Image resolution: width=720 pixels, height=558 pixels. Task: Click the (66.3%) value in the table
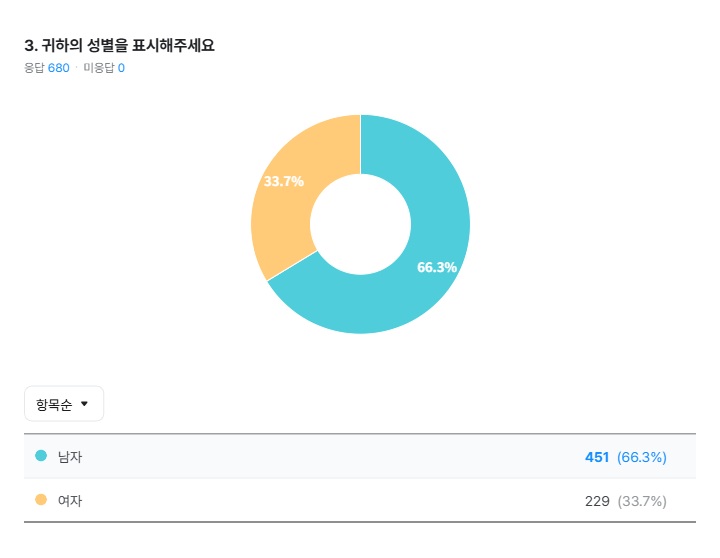(x=642, y=457)
